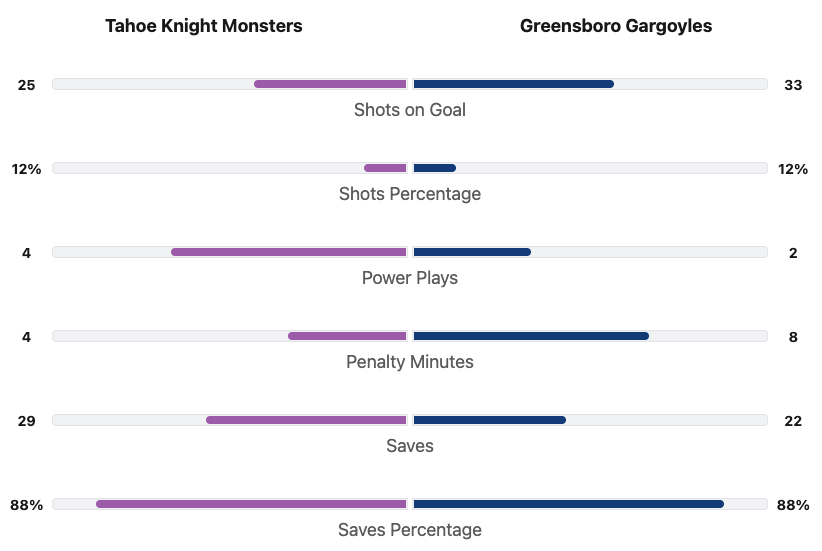The height and width of the screenshot is (551, 822).
Task: Click the blue Penalty Minutes bar
Action: tap(531, 336)
